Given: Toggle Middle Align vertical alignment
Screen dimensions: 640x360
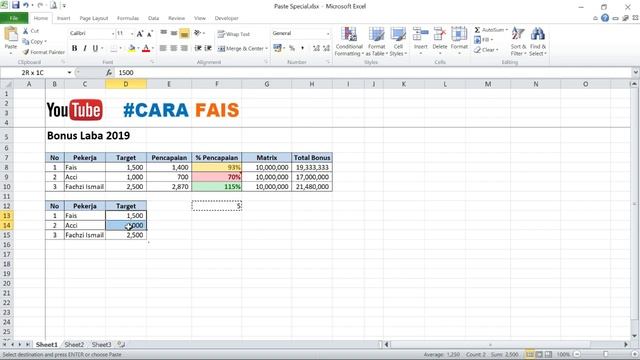Looking at the screenshot, I should point(174,33).
